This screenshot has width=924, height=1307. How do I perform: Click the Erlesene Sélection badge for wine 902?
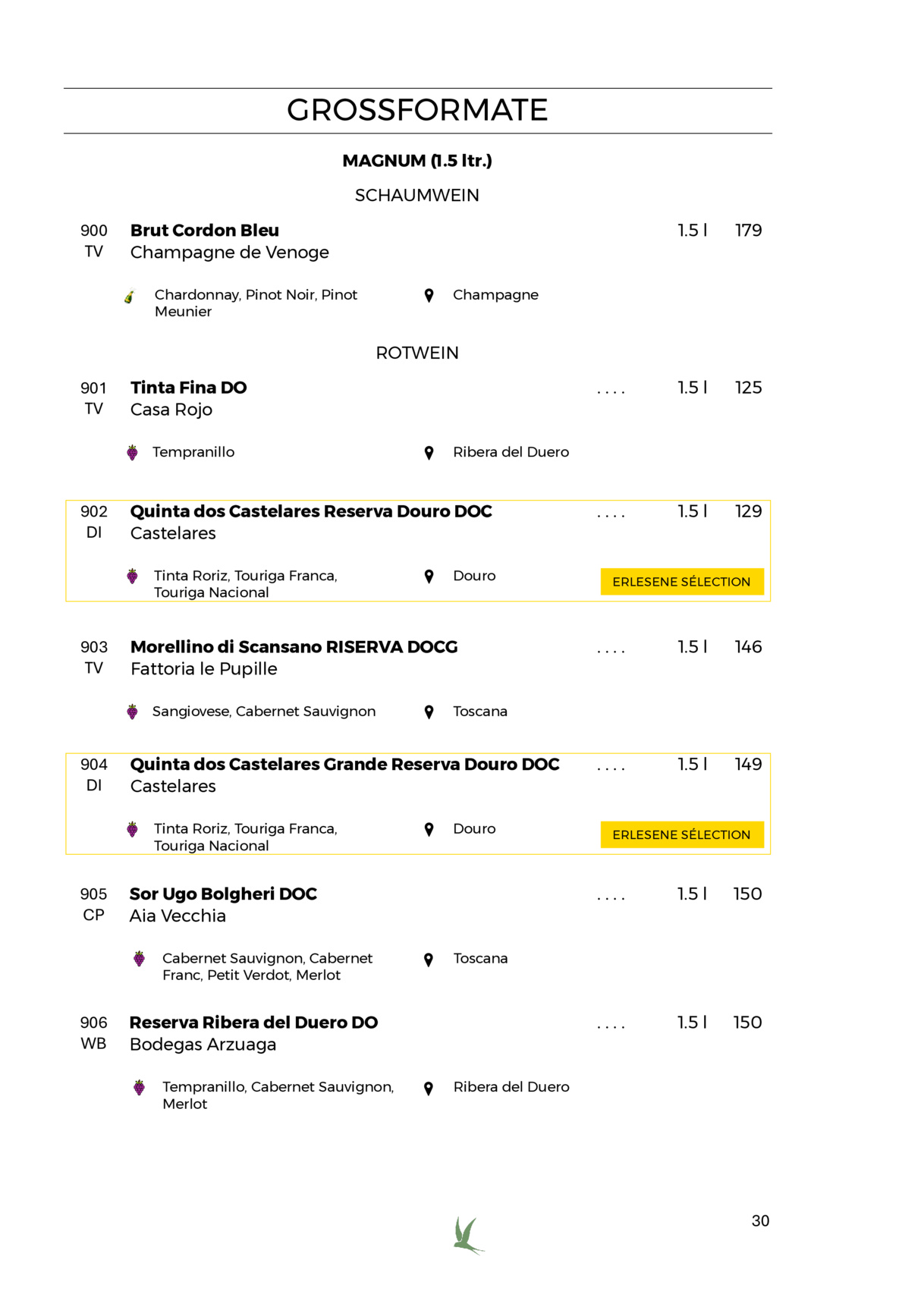pos(682,582)
